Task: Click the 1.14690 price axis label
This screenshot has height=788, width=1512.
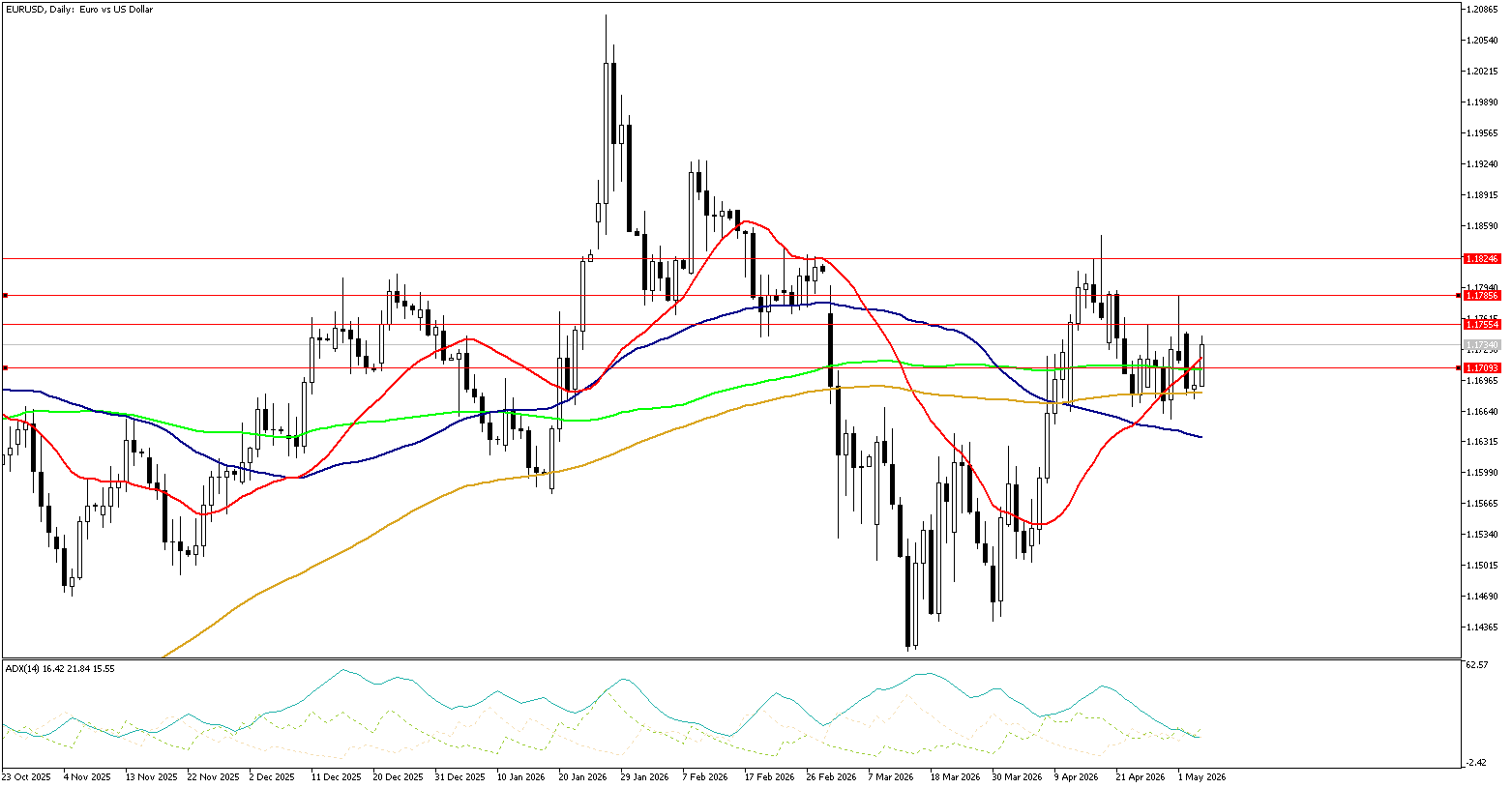Action: 1482,596
